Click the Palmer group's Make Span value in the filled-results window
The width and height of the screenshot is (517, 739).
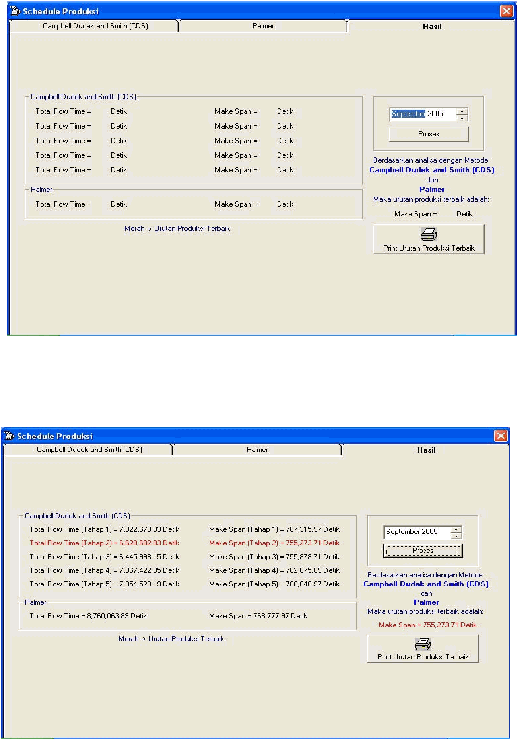[x=258, y=616]
